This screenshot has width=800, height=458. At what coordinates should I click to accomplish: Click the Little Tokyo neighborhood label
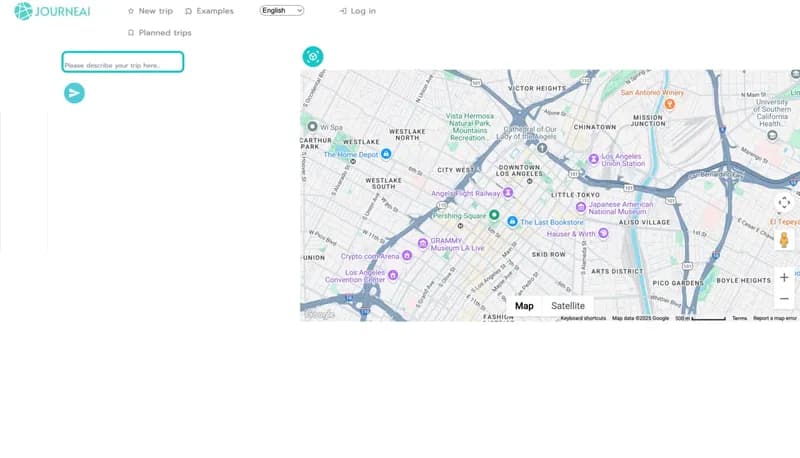click(x=576, y=195)
